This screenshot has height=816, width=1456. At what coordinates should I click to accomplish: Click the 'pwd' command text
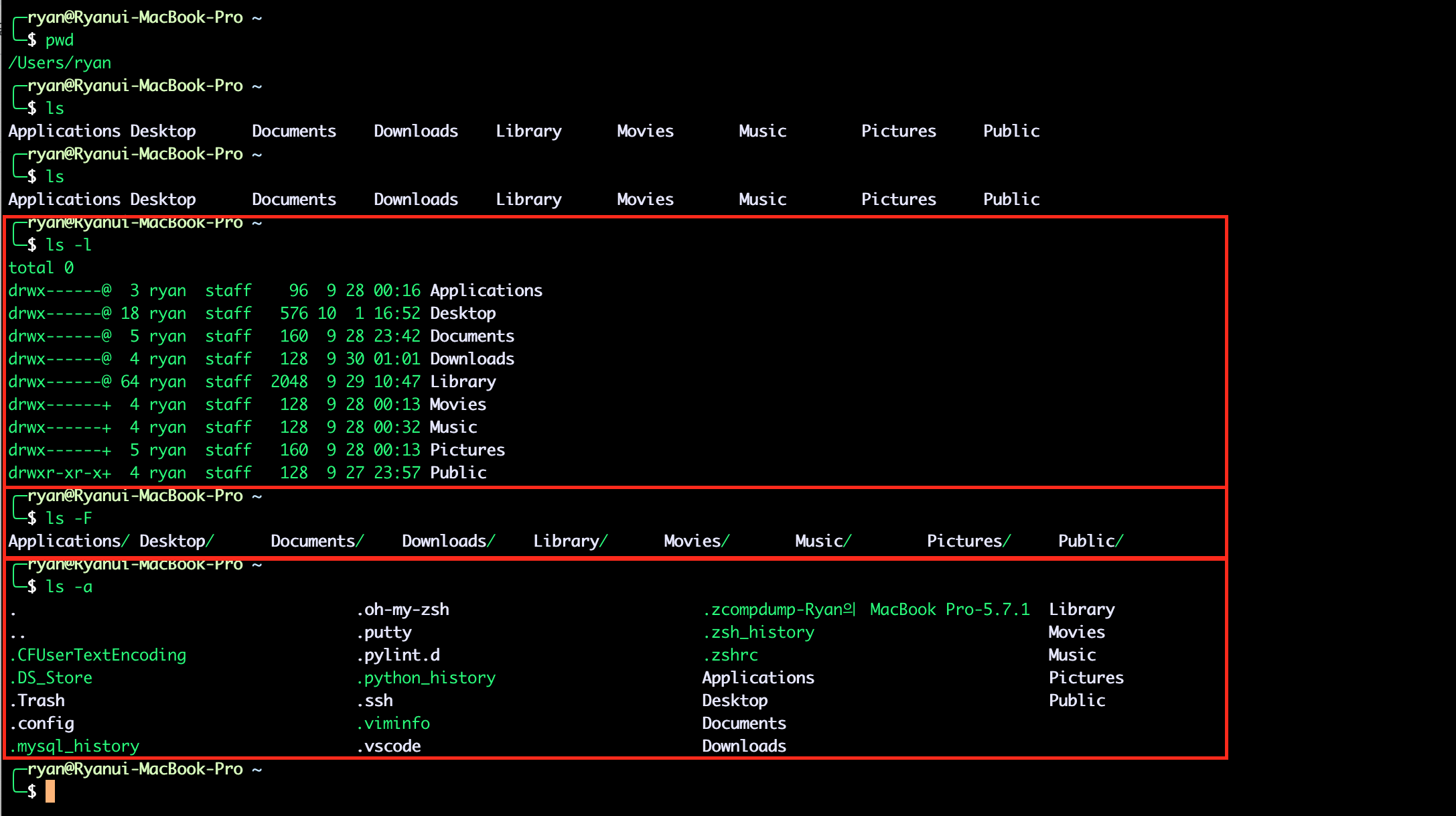point(60,40)
